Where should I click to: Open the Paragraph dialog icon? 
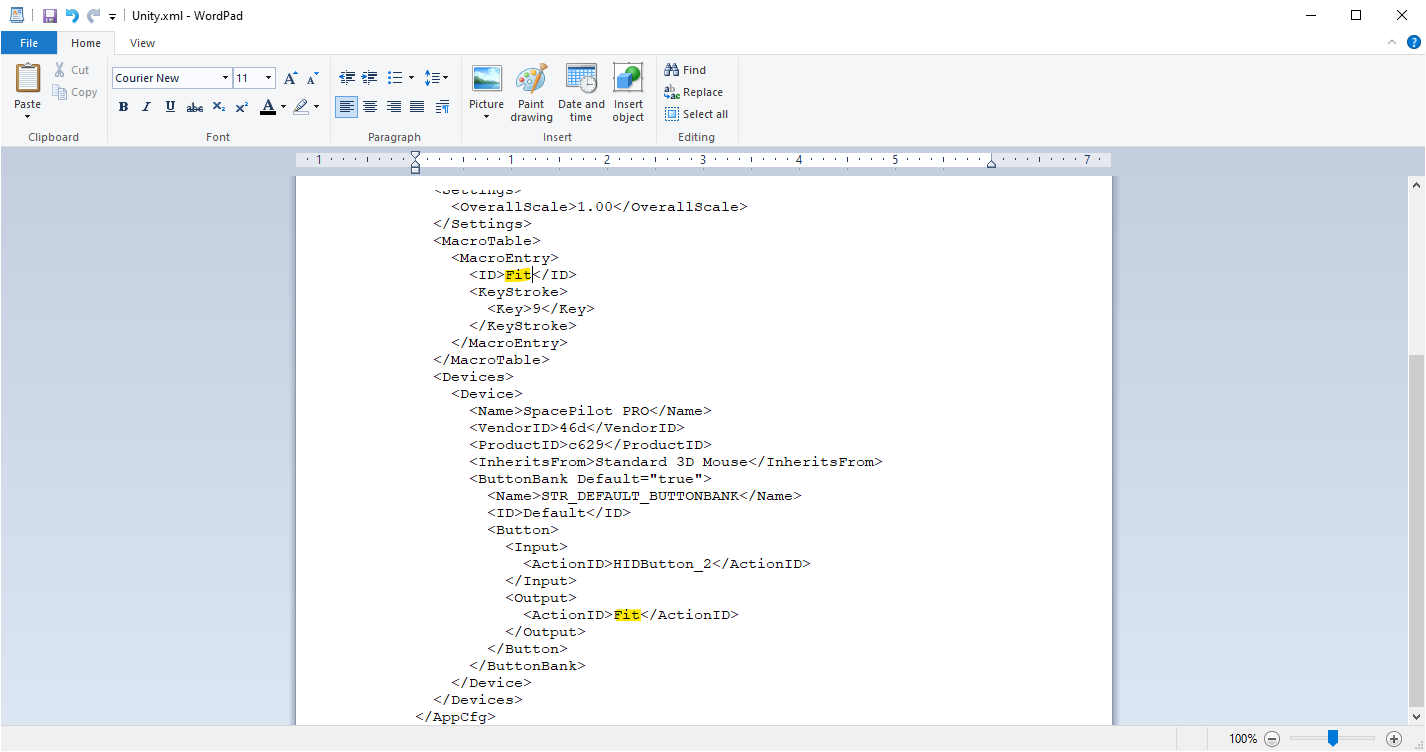click(x=442, y=107)
